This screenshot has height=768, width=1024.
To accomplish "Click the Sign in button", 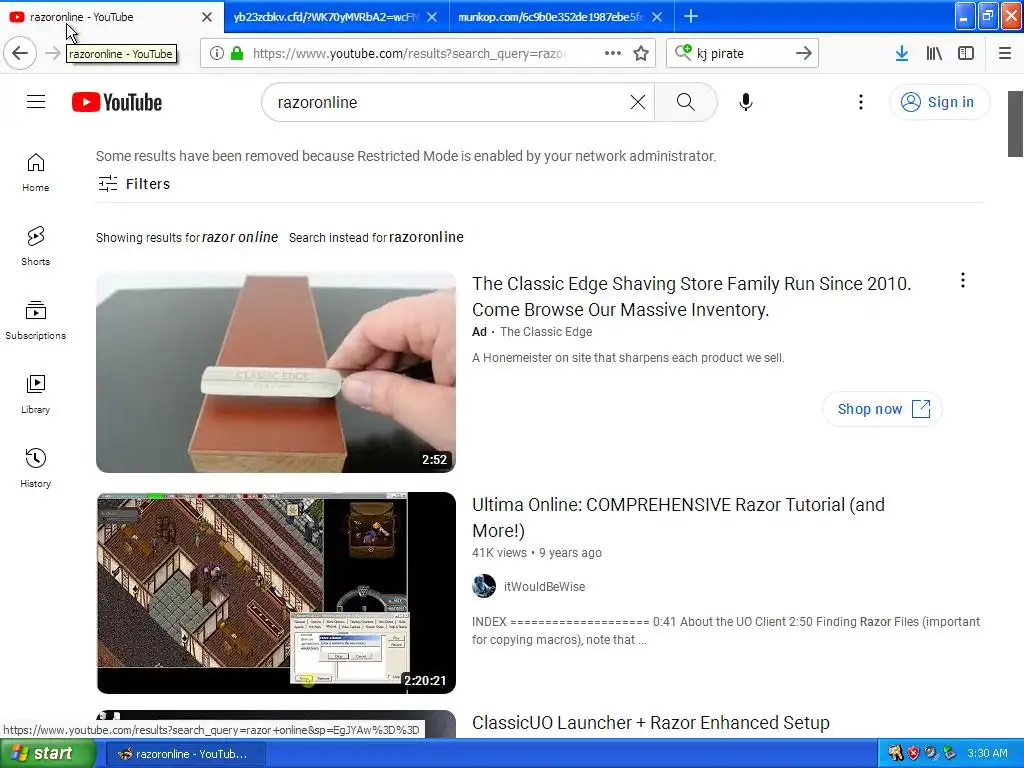I will (x=939, y=102).
